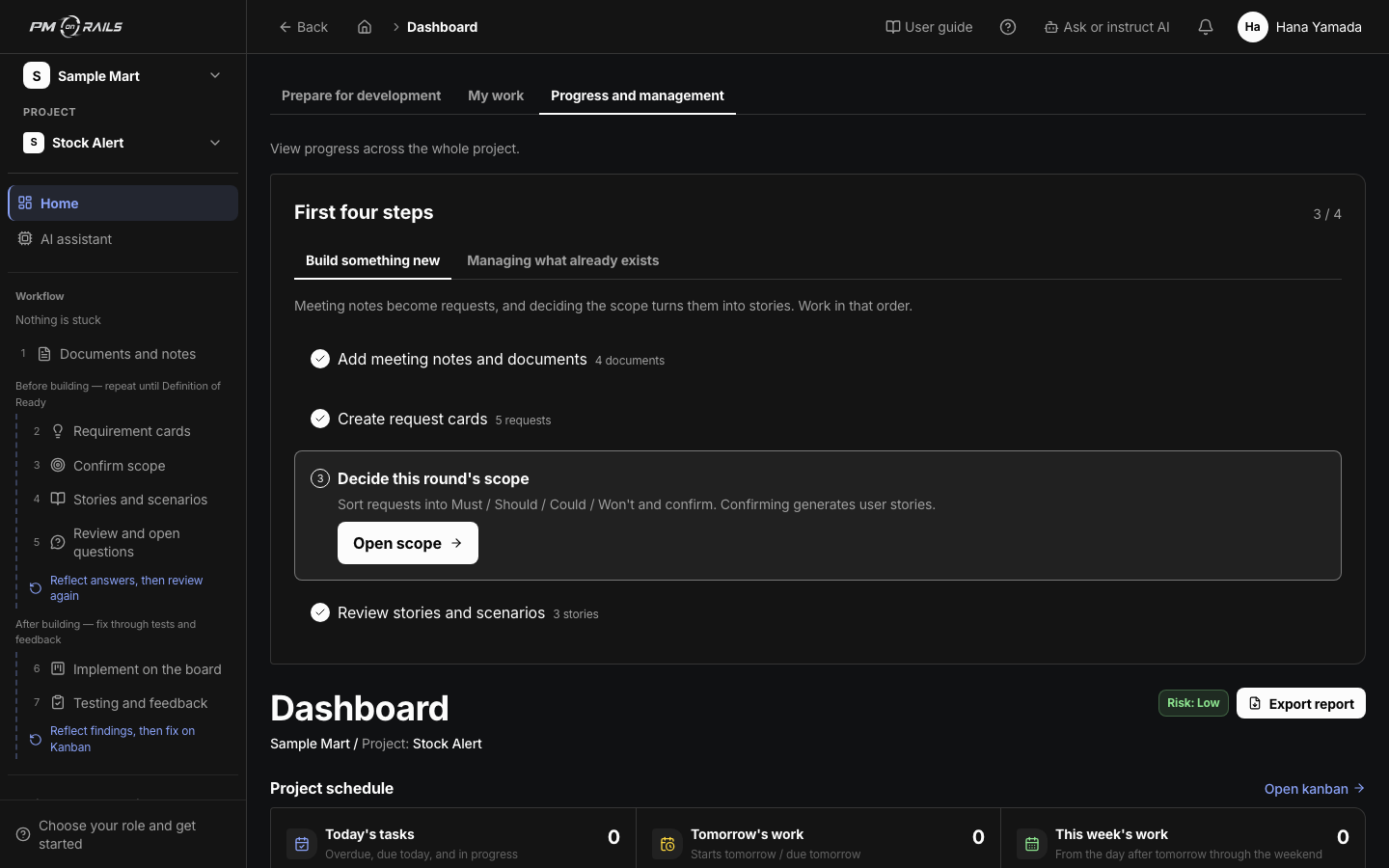This screenshot has height=868, width=1389.
Task: Open the kanban link
Action: click(1315, 789)
